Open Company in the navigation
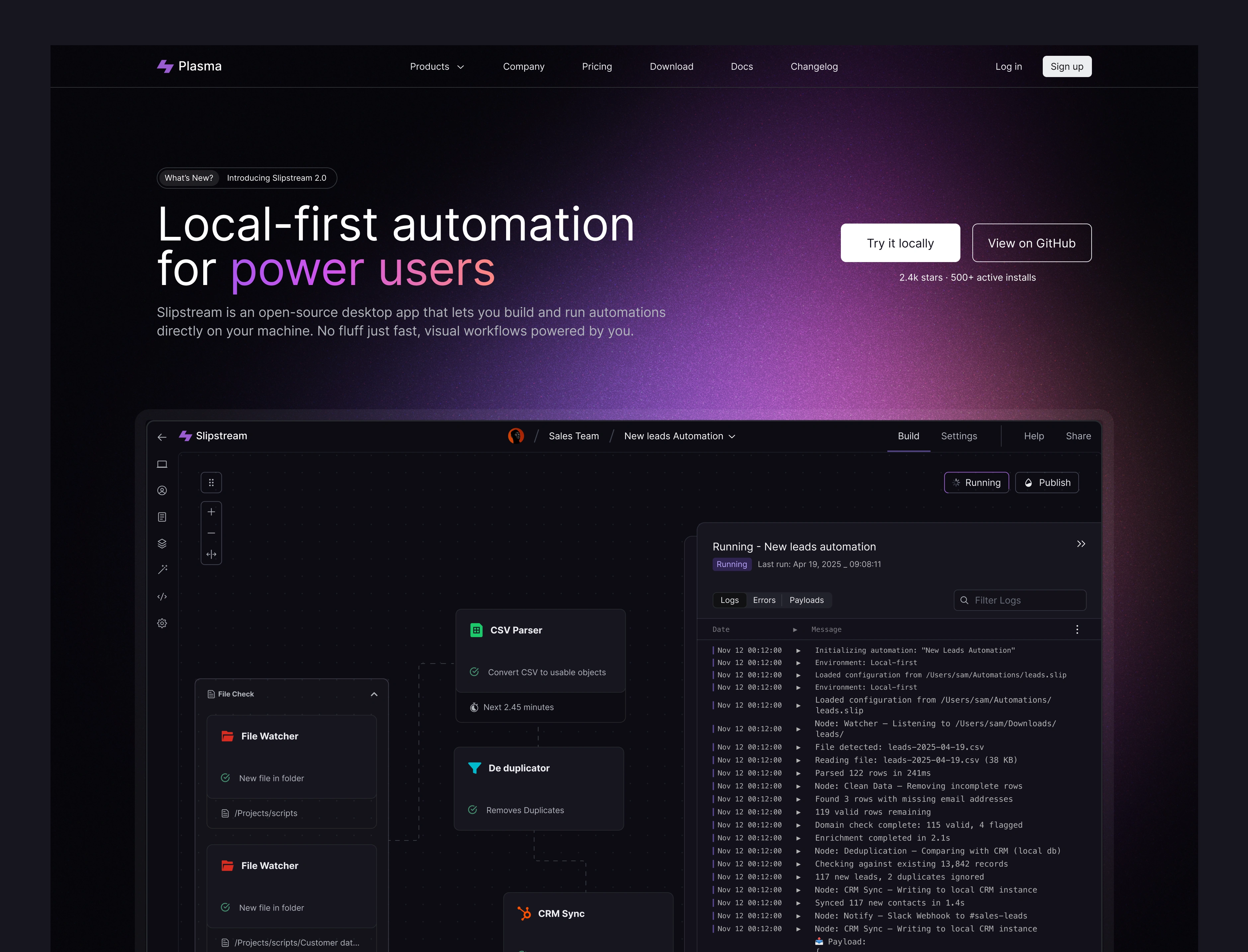1248x952 pixels. point(523,66)
